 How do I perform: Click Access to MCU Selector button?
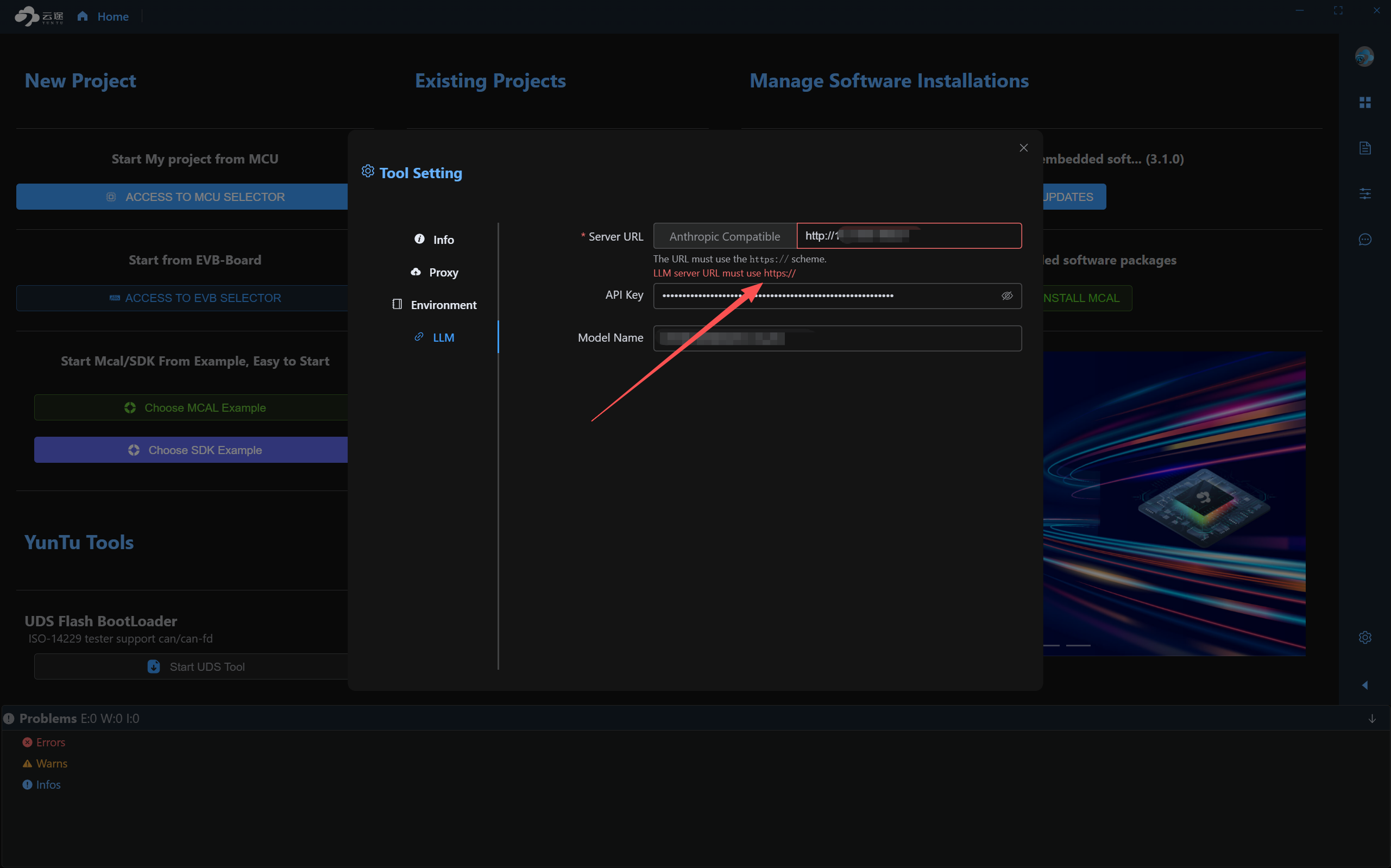pos(182,197)
